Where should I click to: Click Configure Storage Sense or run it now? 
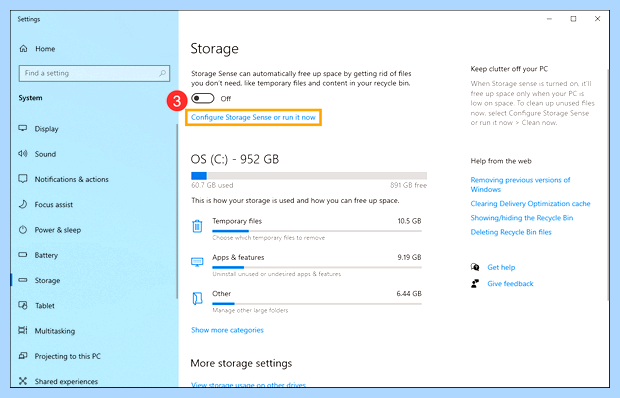253,117
